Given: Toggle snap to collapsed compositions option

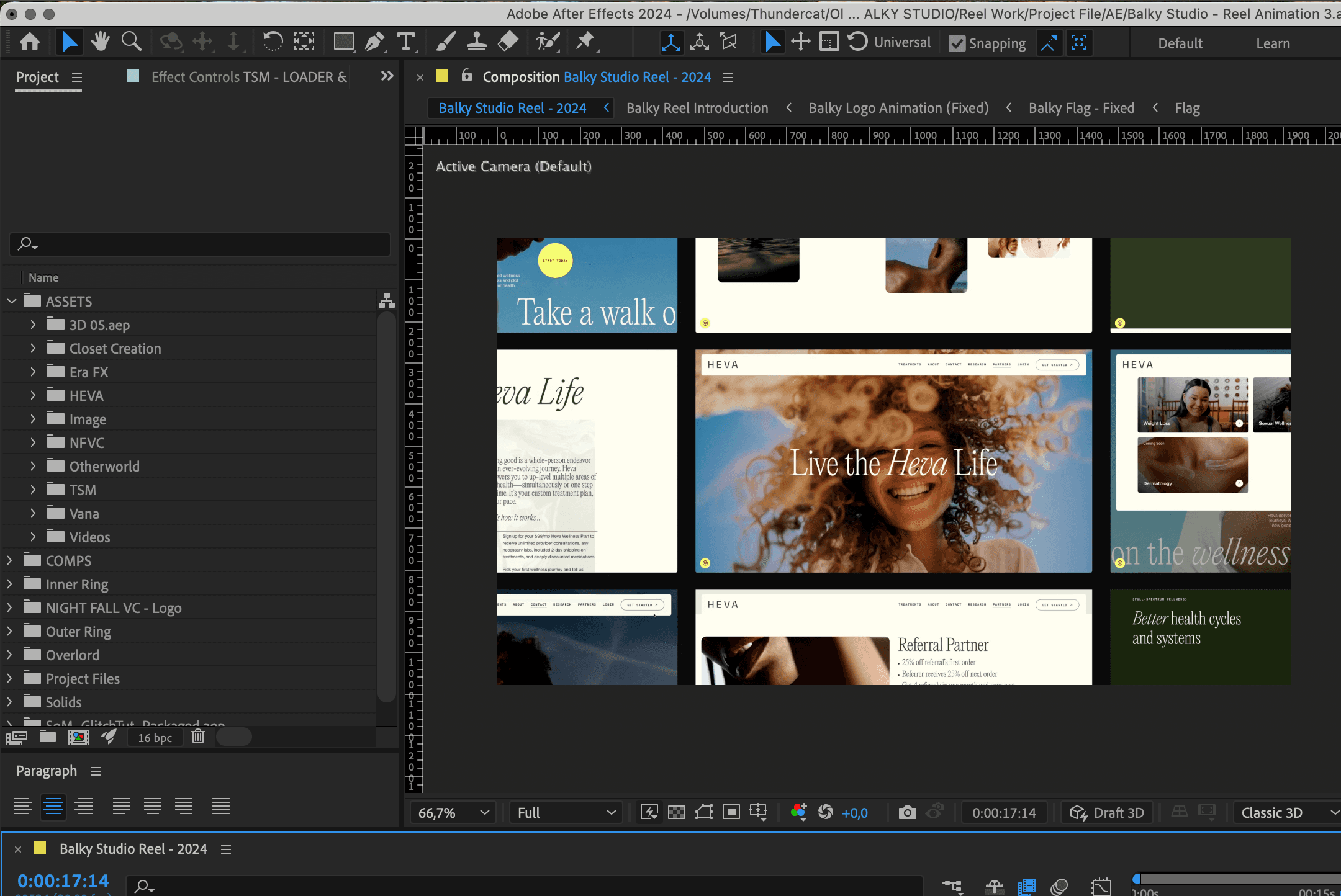Looking at the screenshot, I should click(x=1079, y=43).
